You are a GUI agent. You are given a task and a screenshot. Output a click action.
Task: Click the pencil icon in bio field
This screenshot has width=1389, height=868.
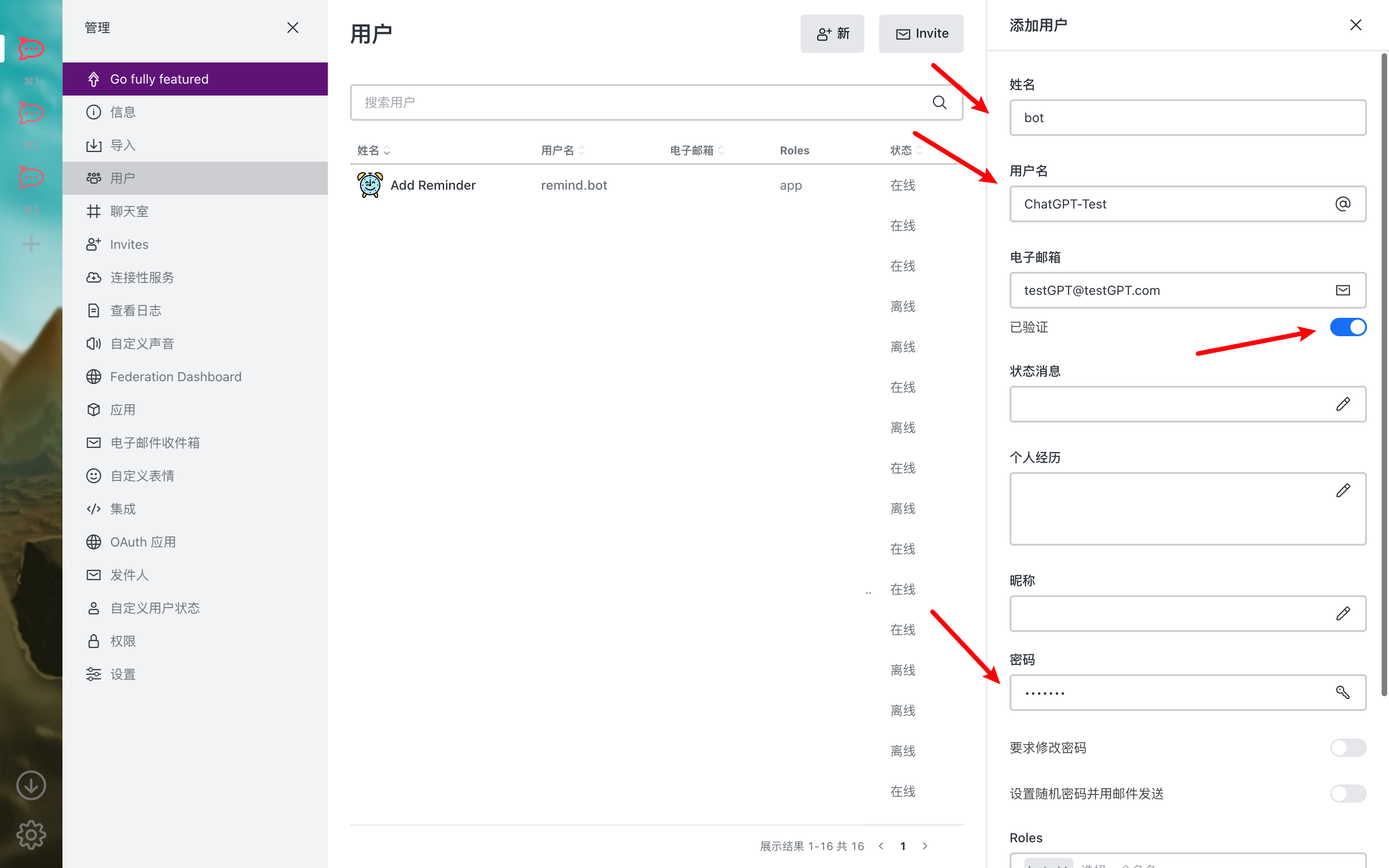coord(1343,490)
